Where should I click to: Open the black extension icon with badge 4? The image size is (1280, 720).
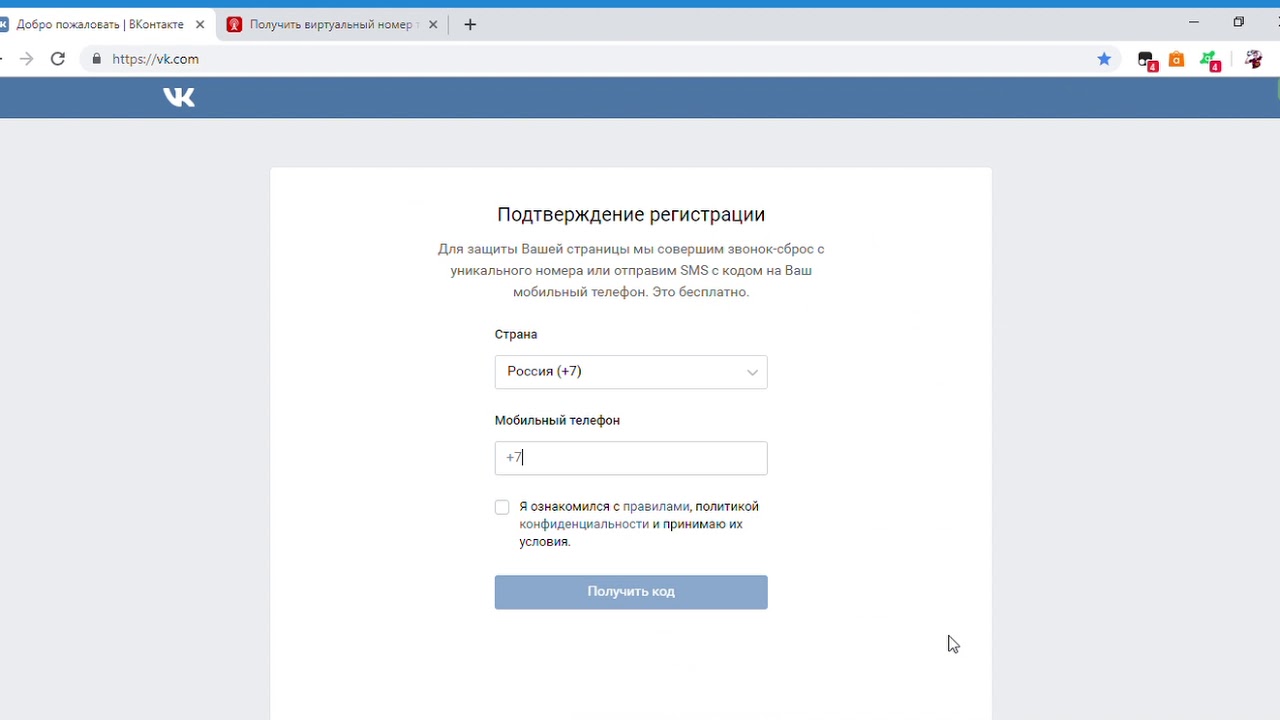tap(1147, 60)
